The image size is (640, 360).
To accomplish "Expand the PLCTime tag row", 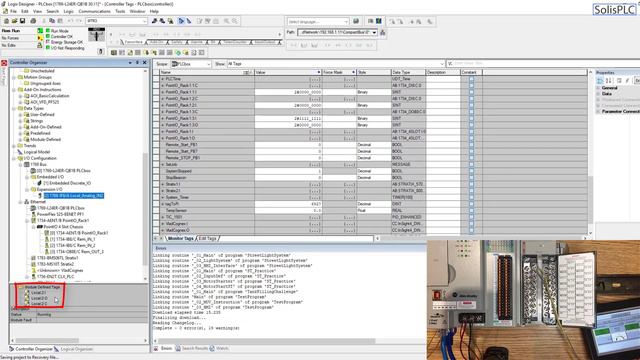I will pos(162,79).
